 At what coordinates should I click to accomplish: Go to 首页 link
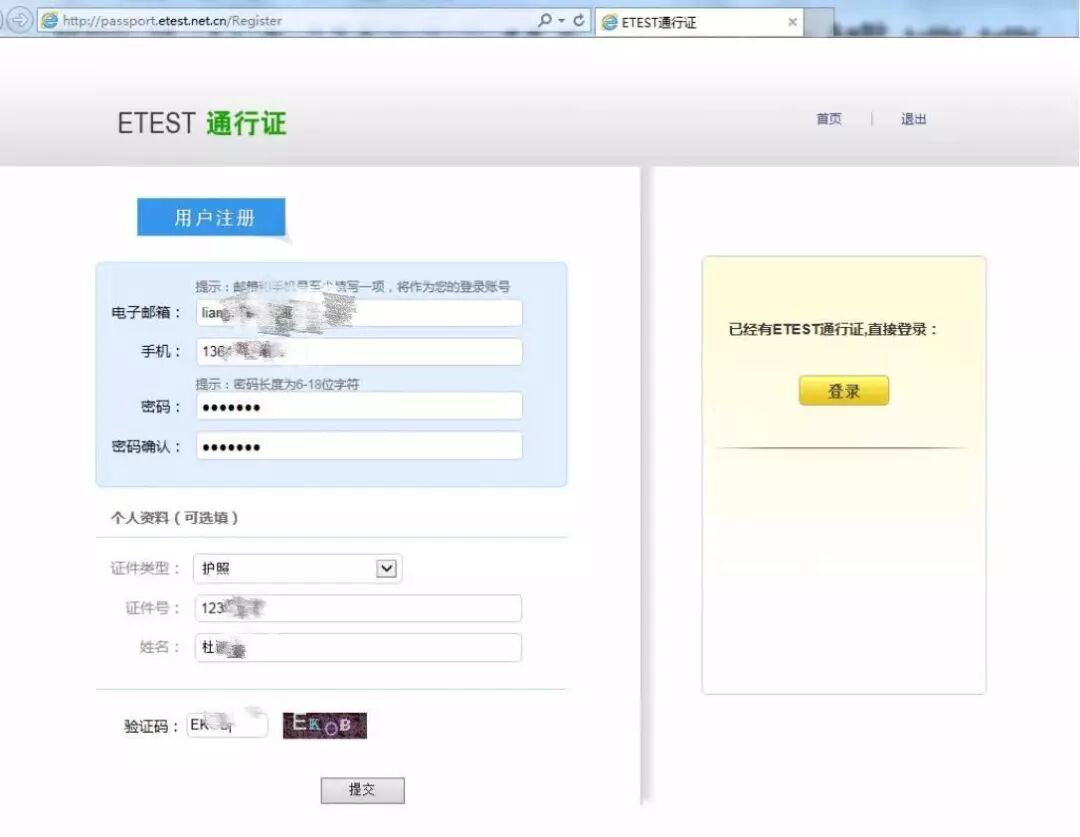pyautogui.click(x=829, y=119)
